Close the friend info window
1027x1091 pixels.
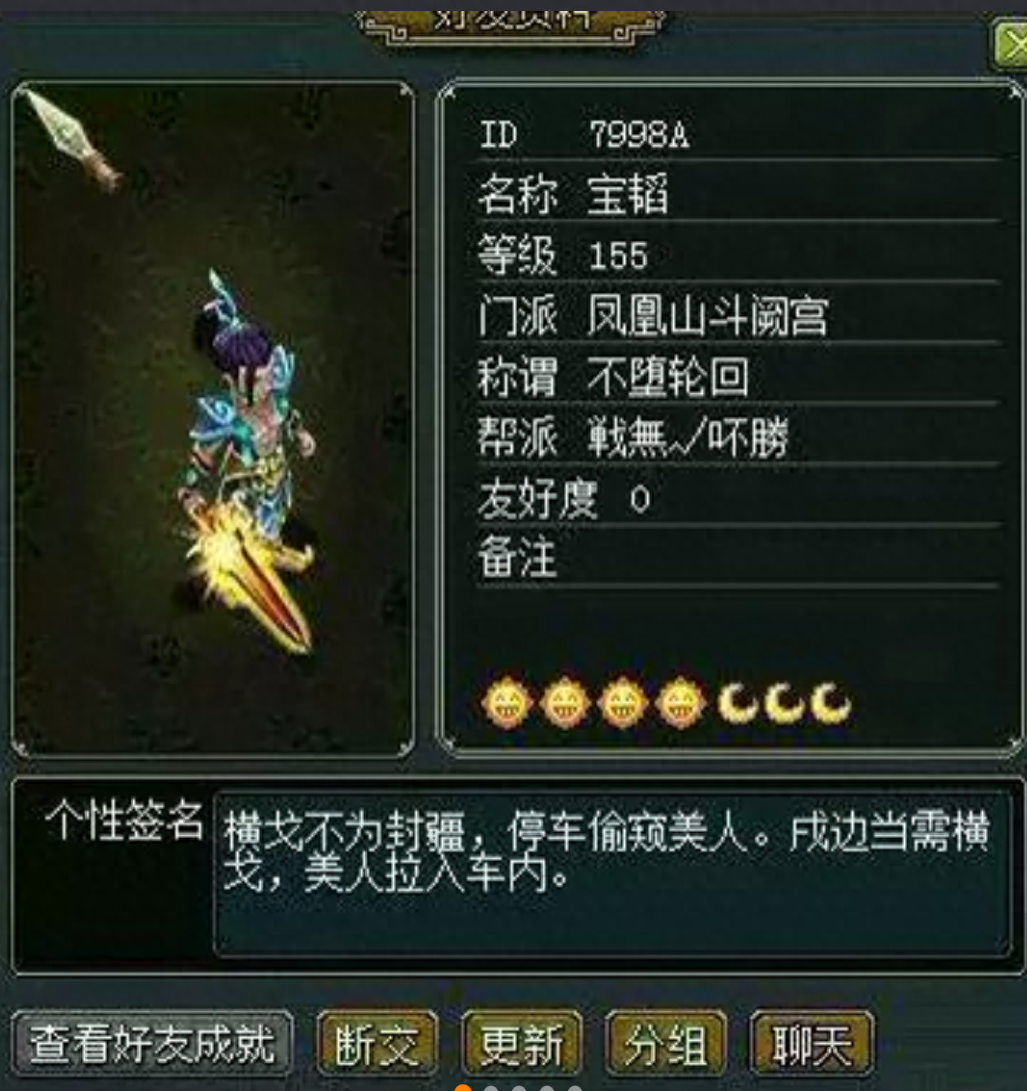[x=1010, y=46]
